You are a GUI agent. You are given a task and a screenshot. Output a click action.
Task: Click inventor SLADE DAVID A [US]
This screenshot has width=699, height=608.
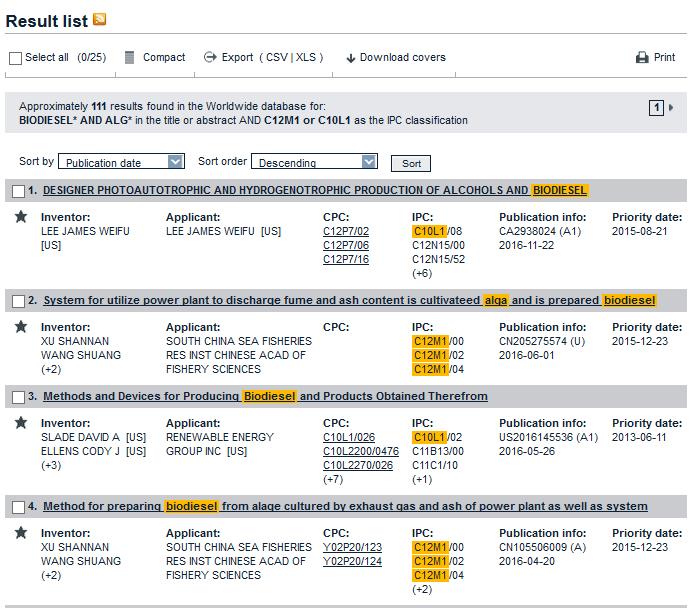pos(94,437)
